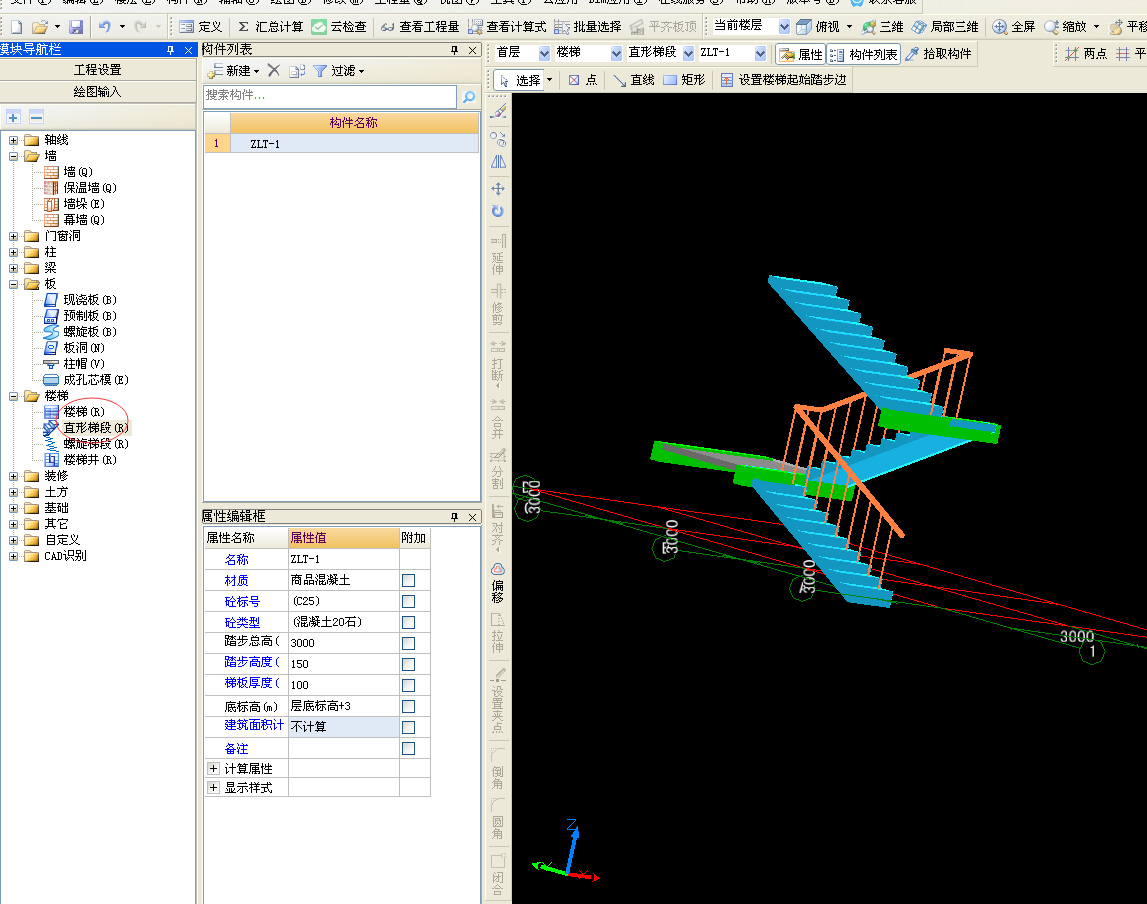Click the 缩放 zoom tool
Screen dimensions: 1147x904
pyautogui.click(x=1065, y=27)
